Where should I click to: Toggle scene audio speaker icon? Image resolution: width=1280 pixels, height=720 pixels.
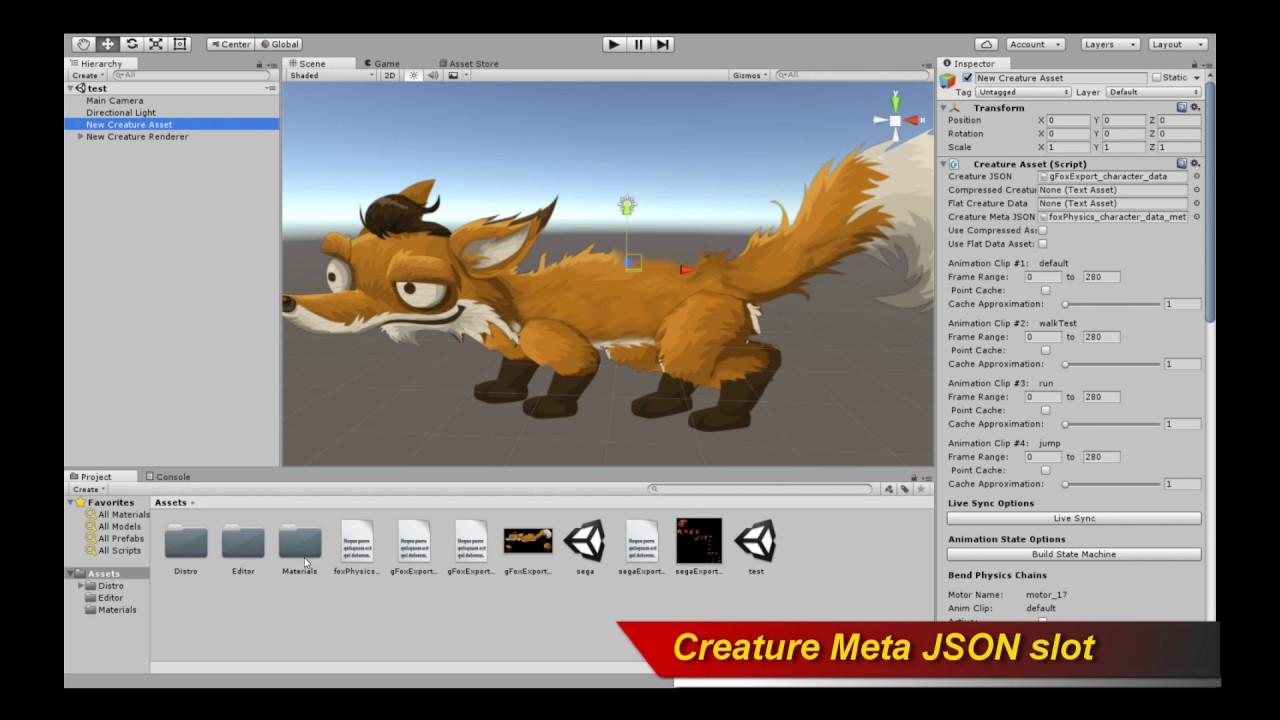(x=433, y=75)
